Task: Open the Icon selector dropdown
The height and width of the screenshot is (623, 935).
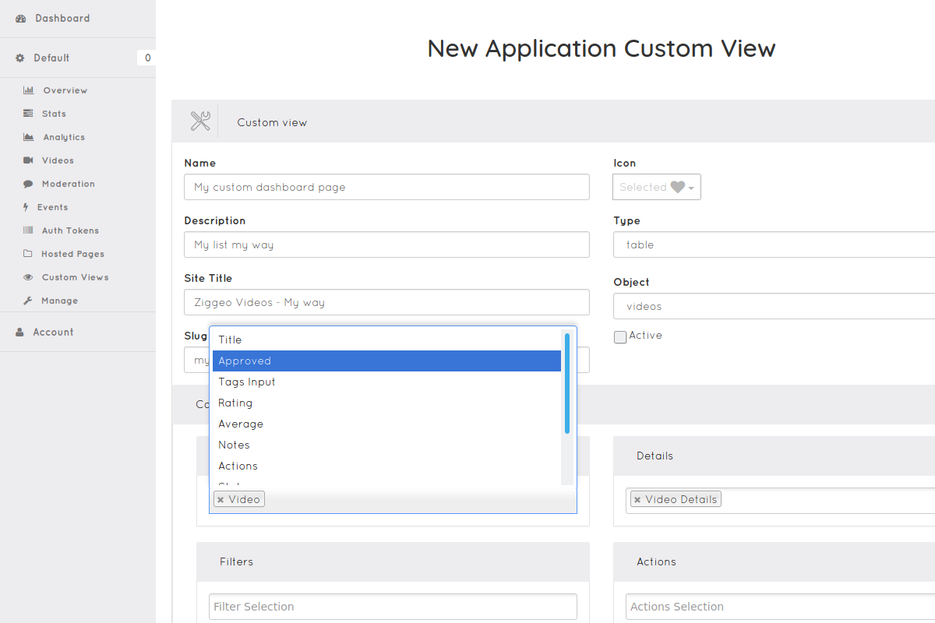Action: (656, 187)
